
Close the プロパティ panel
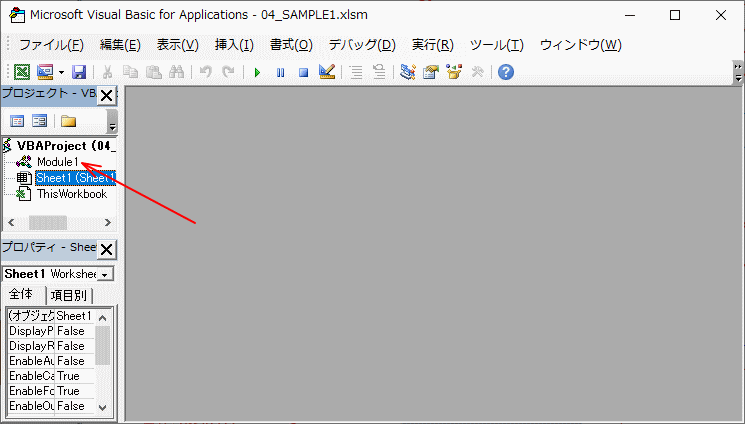tap(106, 250)
